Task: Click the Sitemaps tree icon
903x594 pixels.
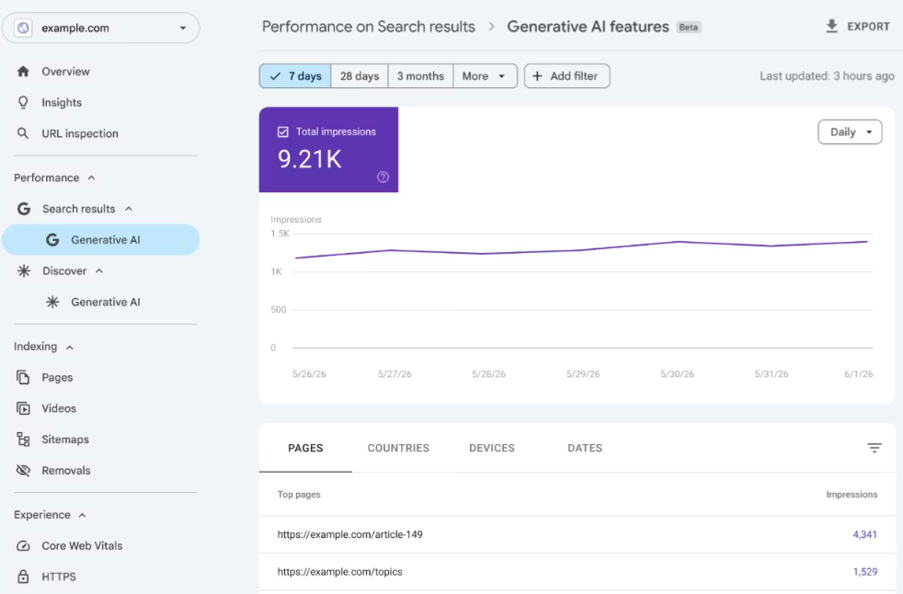Action: tap(23, 440)
